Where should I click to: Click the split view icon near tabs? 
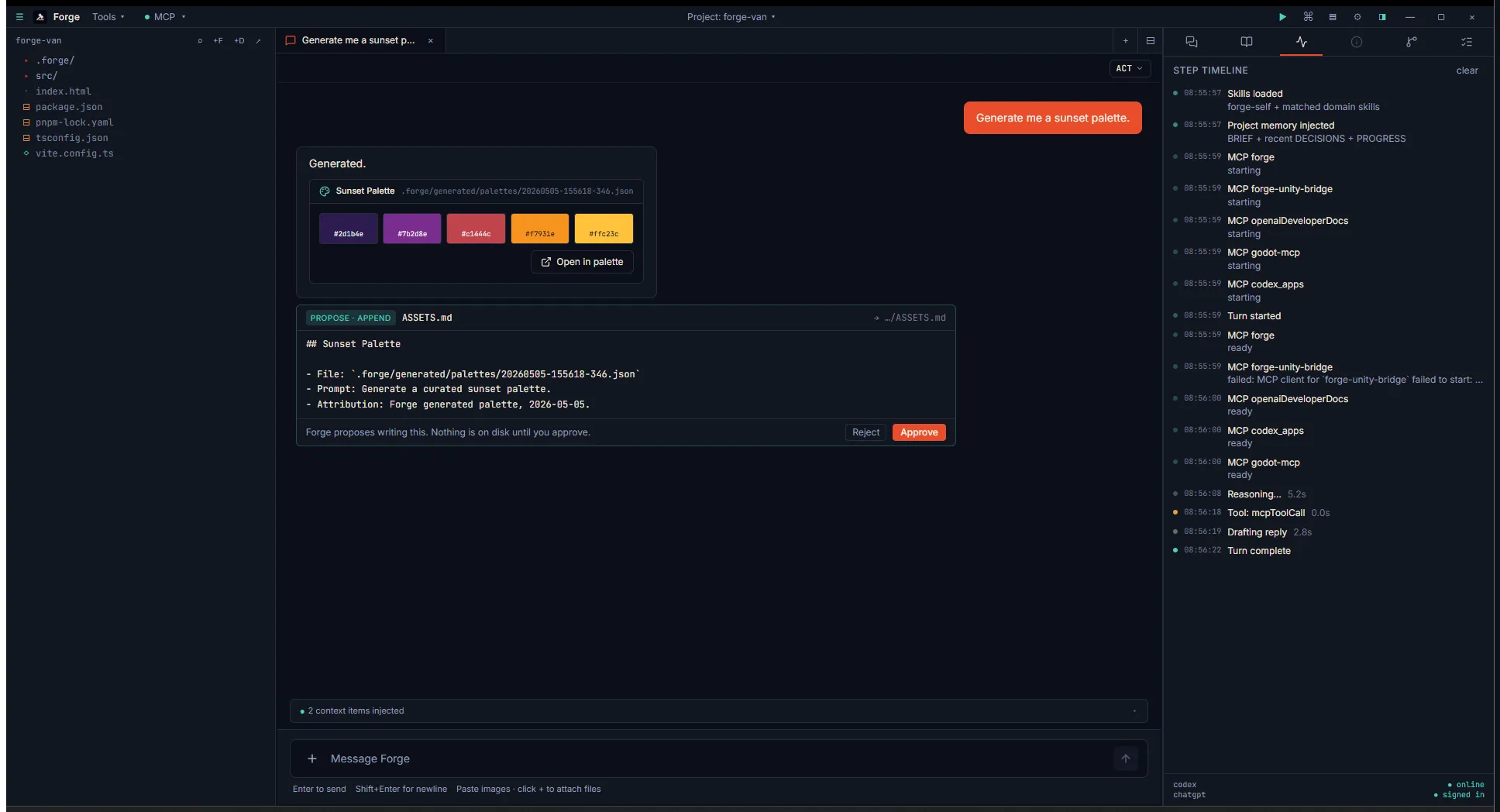point(1150,40)
